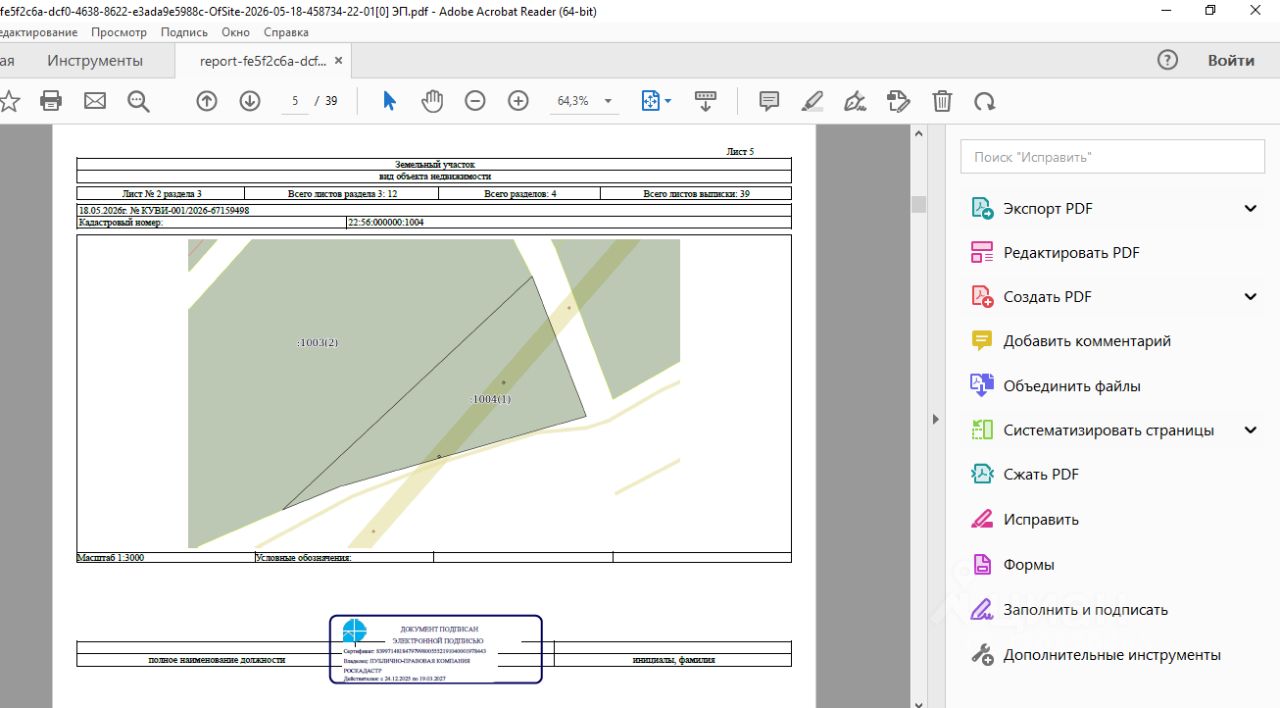Go to next page with down arrow
Screen dimensions: 1280x708
coord(250,101)
